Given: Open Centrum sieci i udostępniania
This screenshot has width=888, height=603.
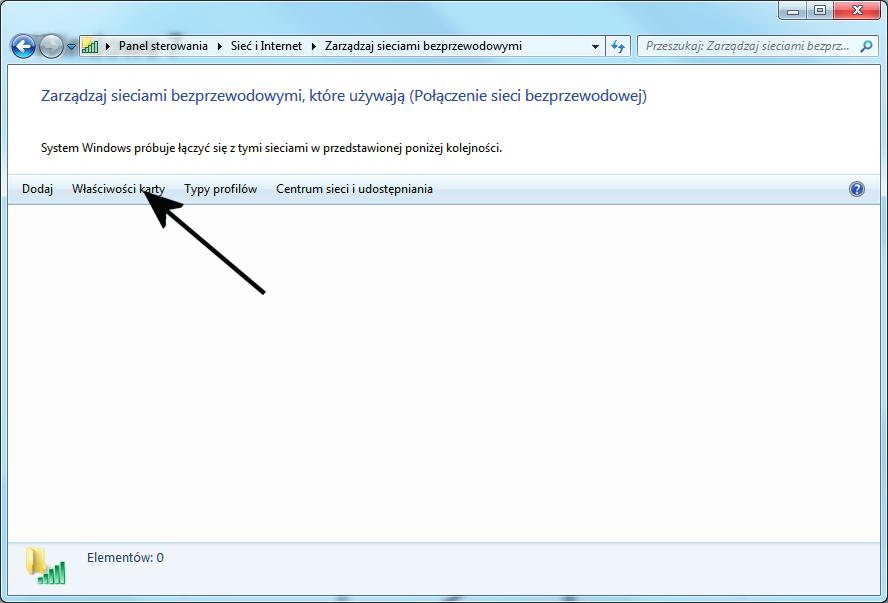Looking at the screenshot, I should pos(355,189).
